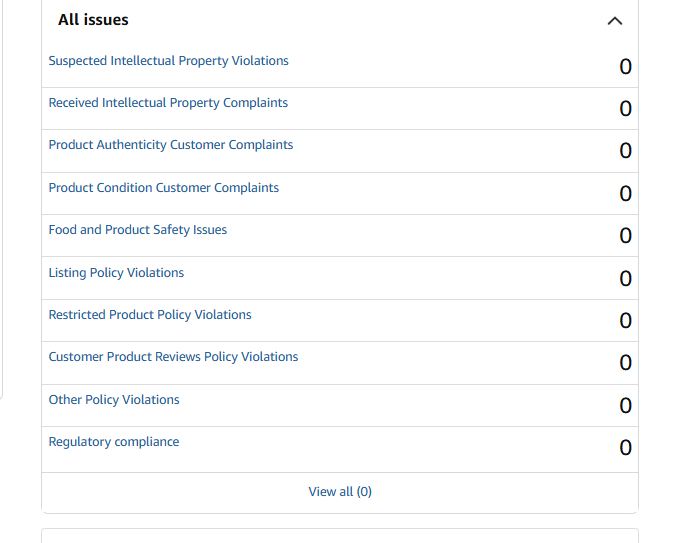673x543 pixels.
Task: Open Restricted Product Policy Violations
Action: (150, 315)
